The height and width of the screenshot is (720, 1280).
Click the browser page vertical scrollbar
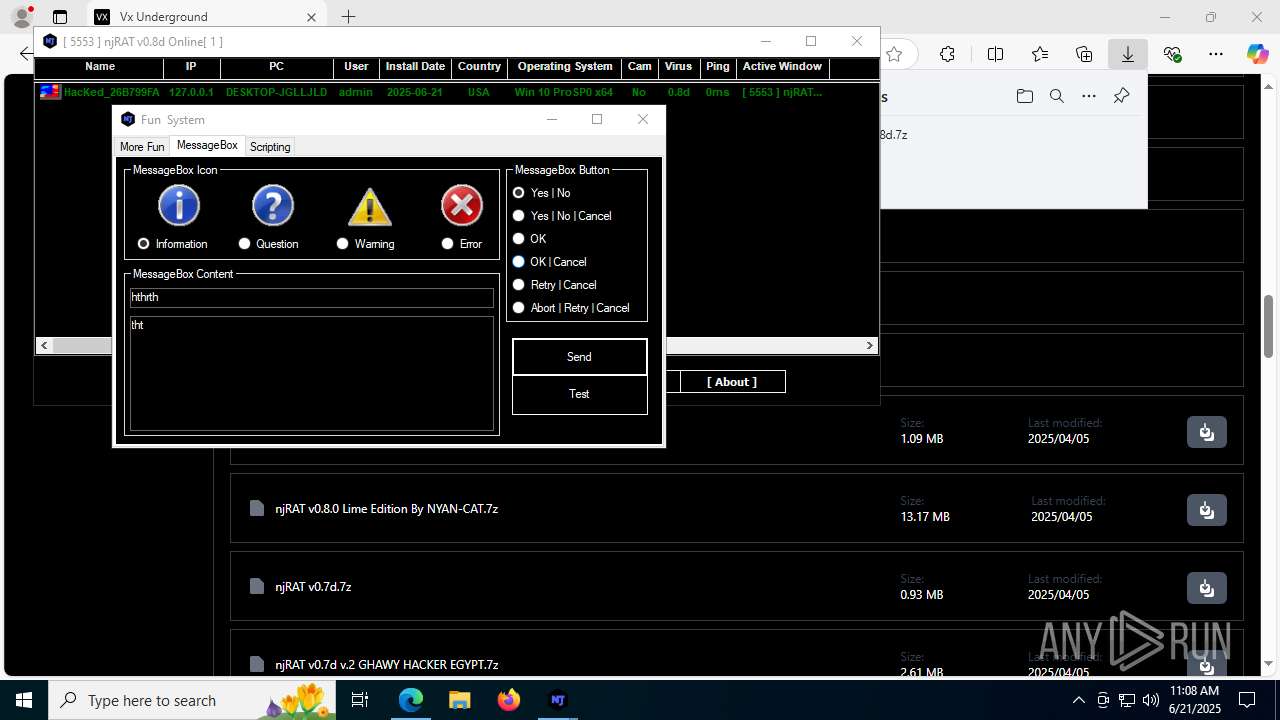(x=1269, y=327)
